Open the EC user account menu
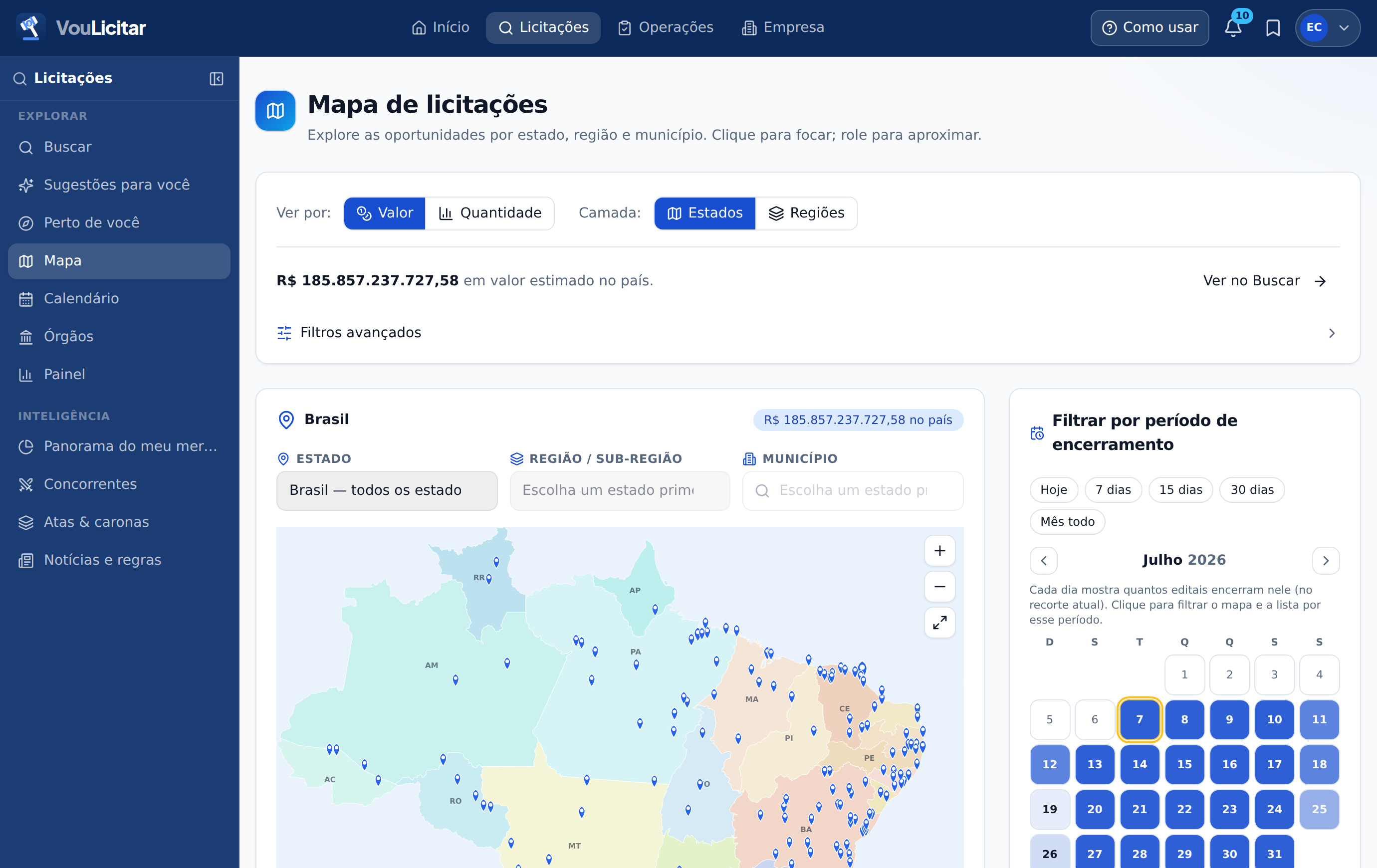The height and width of the screenshot is (868, 1377). point(1327,27)
